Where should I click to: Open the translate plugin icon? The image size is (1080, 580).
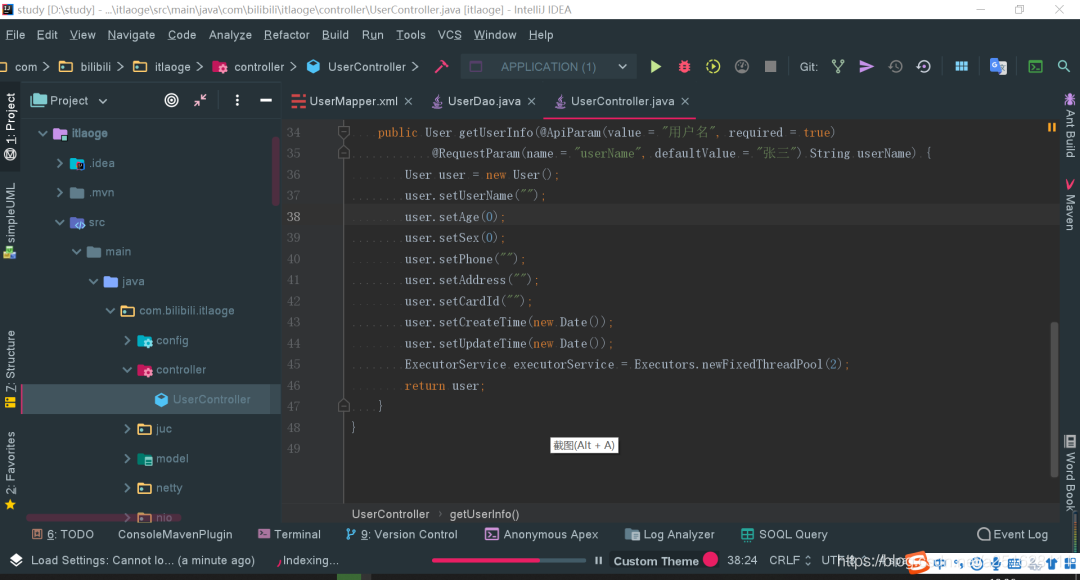click(998, 67)
